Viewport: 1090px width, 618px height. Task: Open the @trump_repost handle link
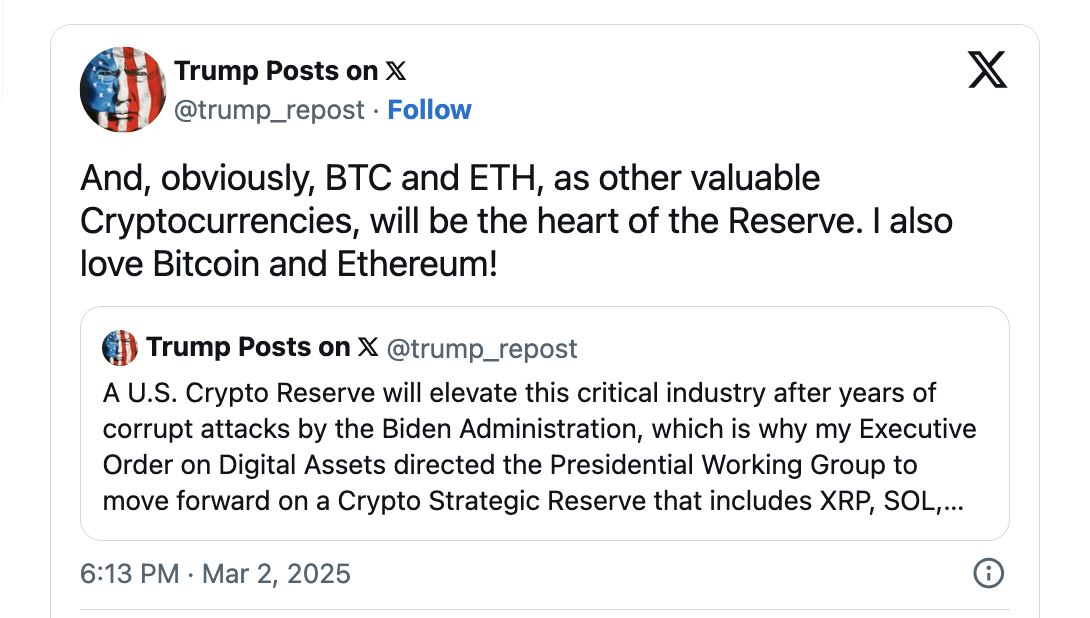tap(268, 110)
